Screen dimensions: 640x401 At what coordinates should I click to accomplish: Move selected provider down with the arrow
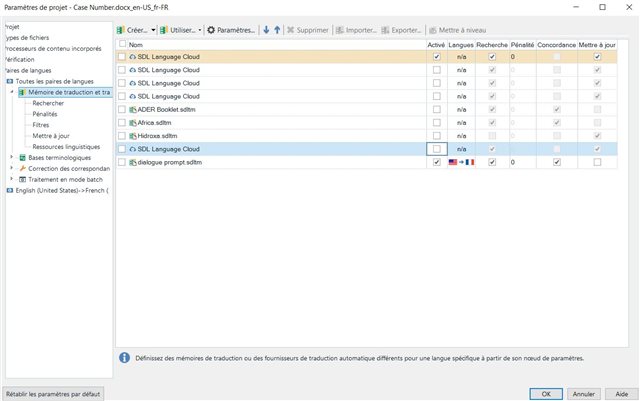click(x=266, y=30)
